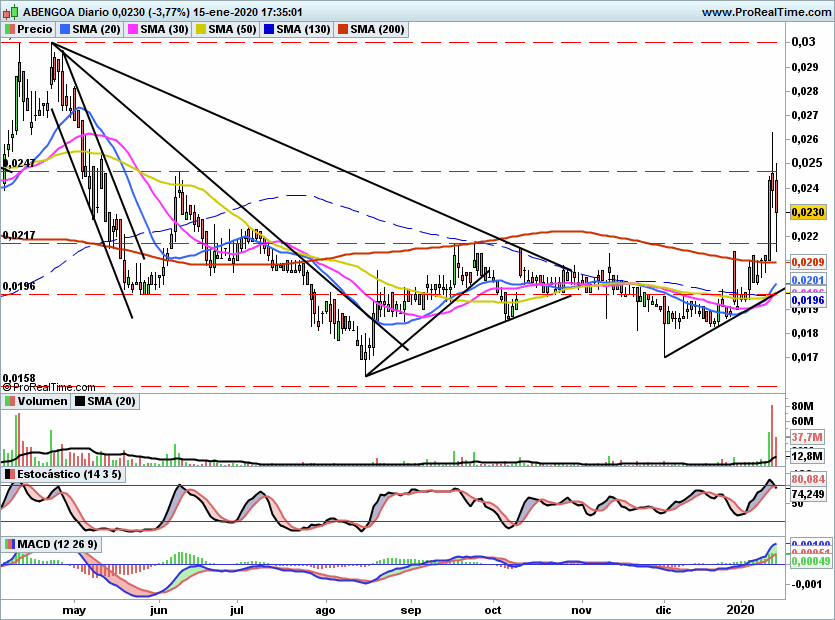Select the magenta SMA (30) color swatch

tap(133, 29)
